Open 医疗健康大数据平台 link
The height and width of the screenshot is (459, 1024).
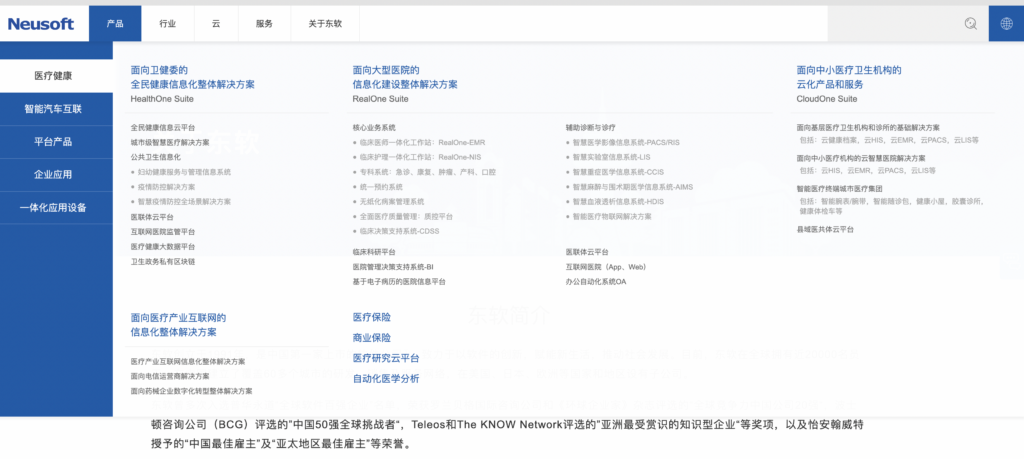click(x=163, y=247)
